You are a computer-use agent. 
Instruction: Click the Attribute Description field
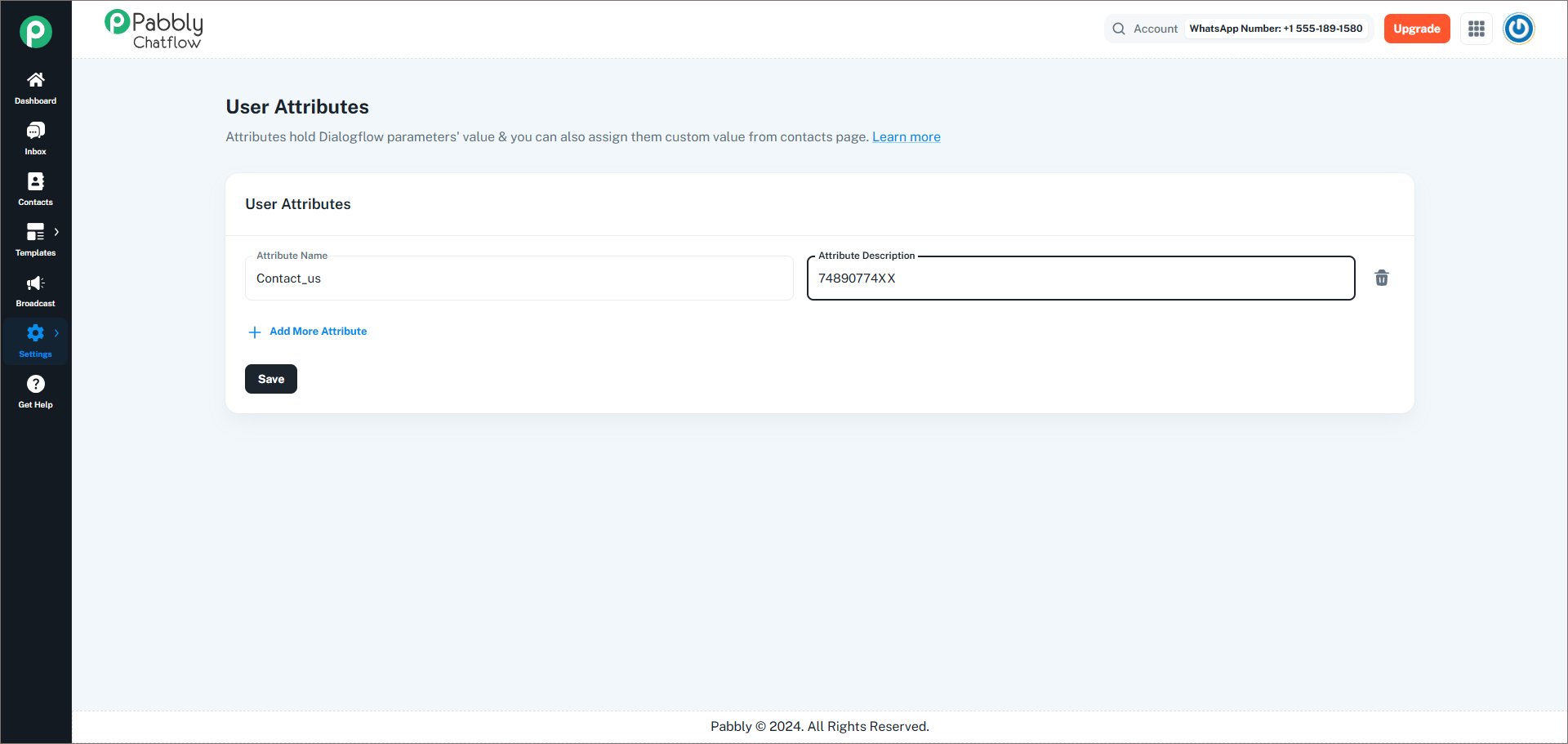tap(1081, 278)
